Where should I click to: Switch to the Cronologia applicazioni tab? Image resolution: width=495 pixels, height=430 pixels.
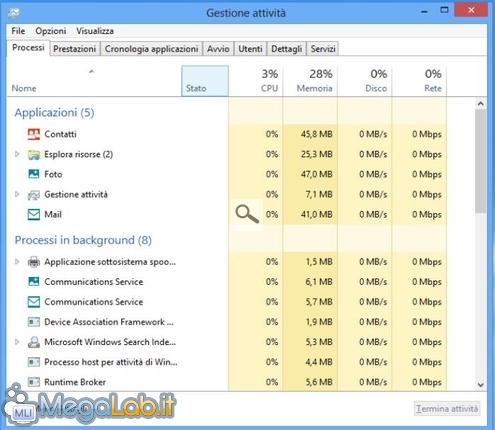152,49
